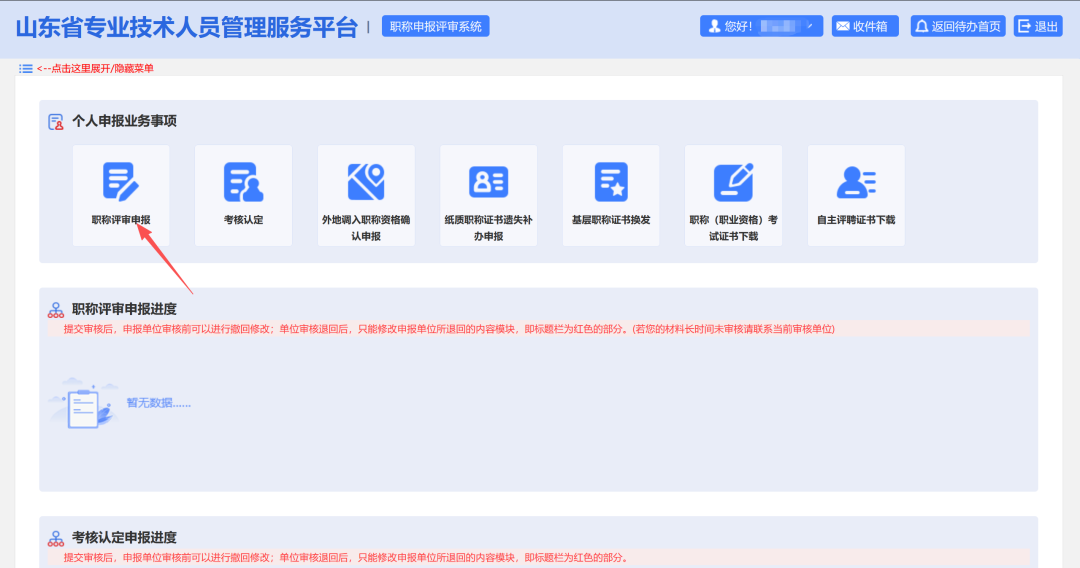Open the 收件箱 inbox

tap(865, 26)
